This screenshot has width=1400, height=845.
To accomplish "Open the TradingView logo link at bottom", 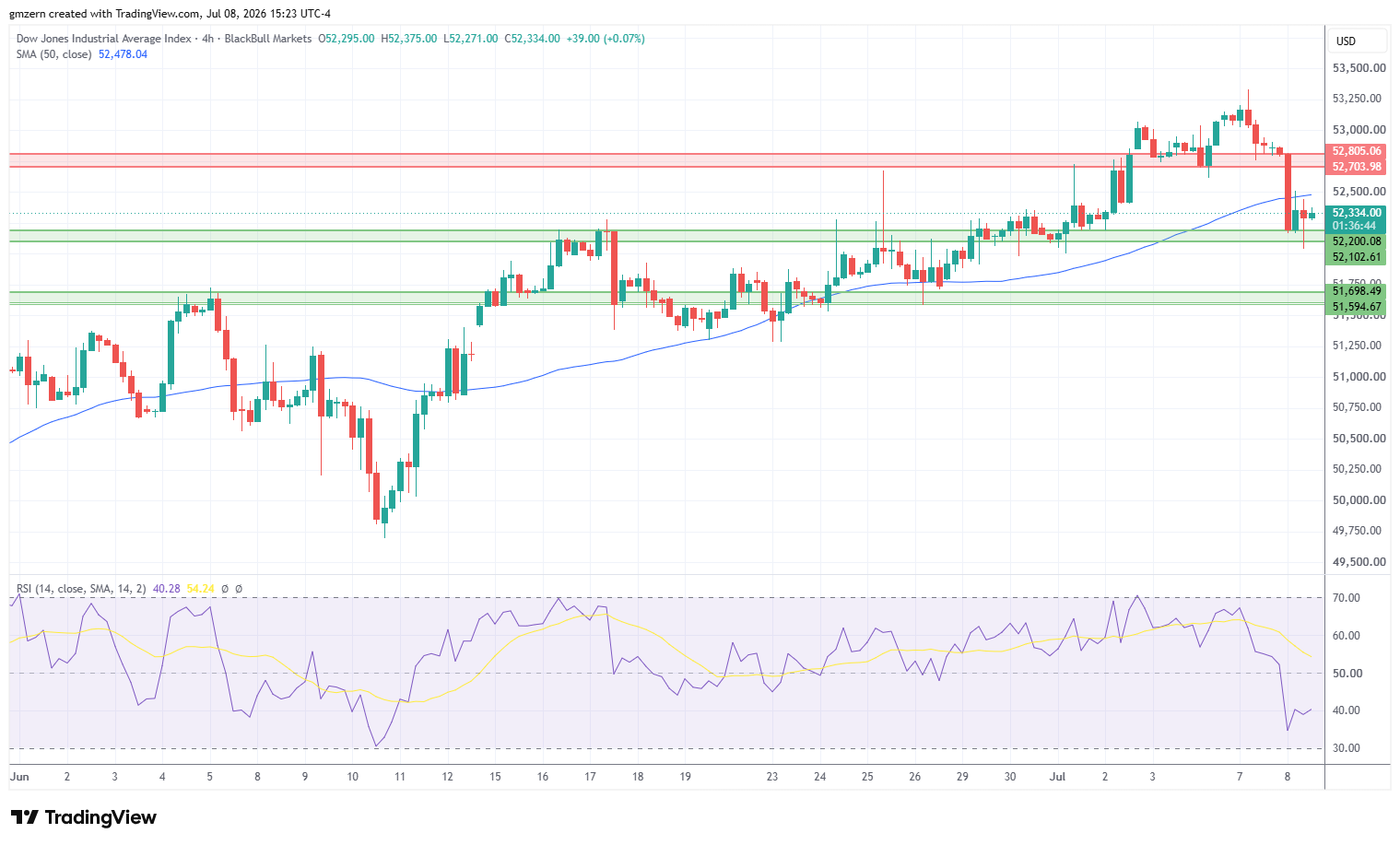I will coord(83,817).
